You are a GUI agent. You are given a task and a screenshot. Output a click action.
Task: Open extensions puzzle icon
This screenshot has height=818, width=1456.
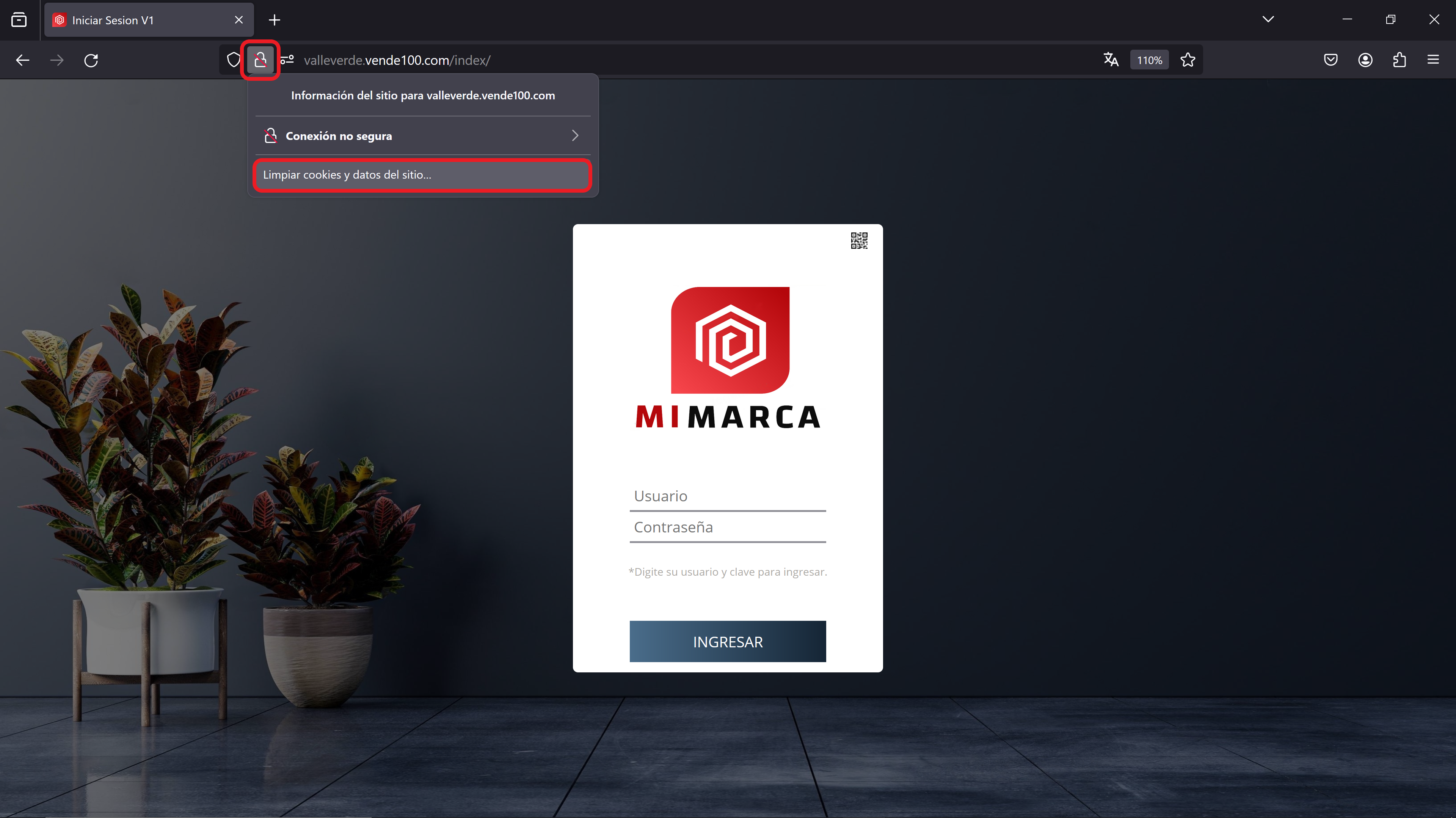tap(1399, 60)
